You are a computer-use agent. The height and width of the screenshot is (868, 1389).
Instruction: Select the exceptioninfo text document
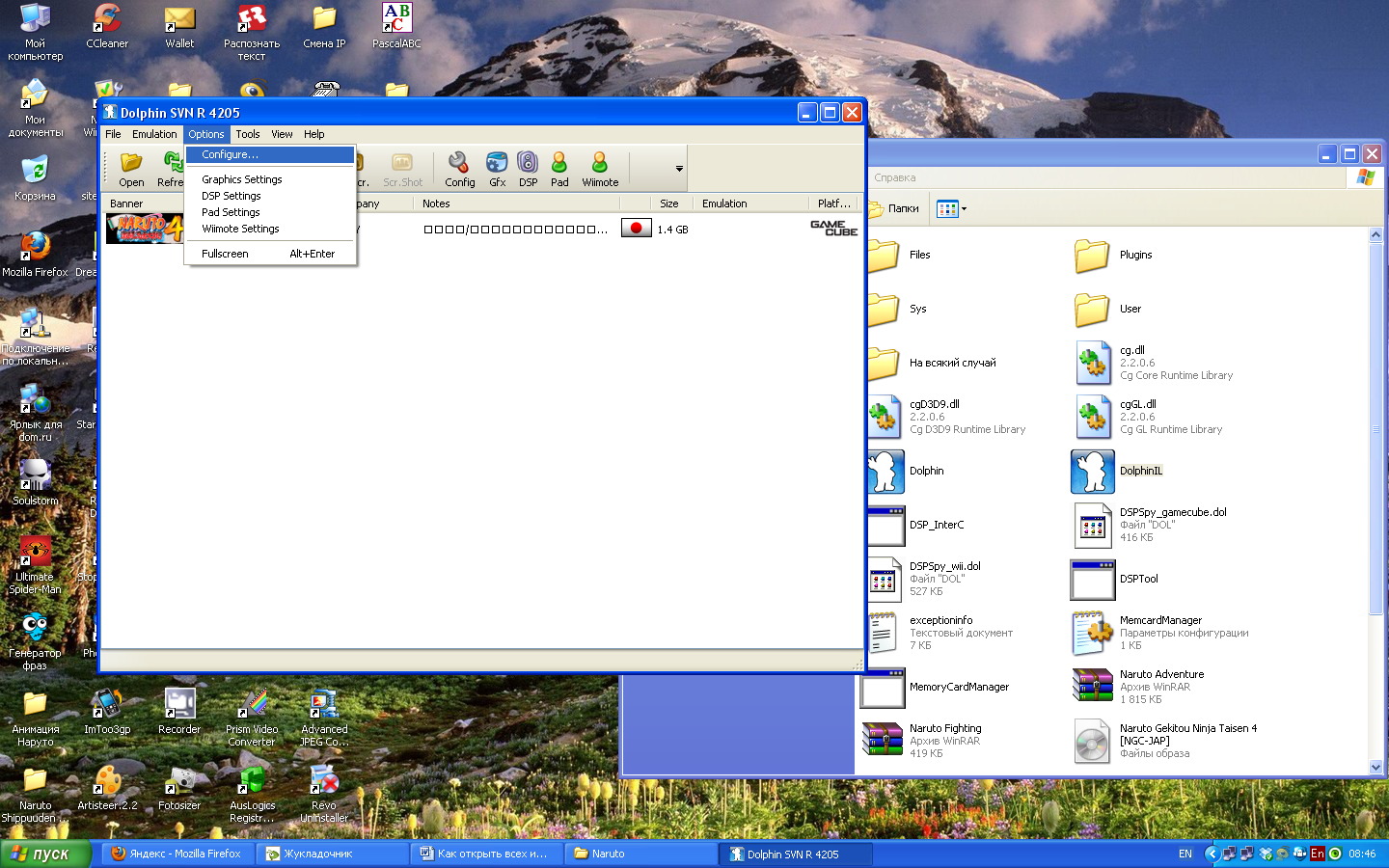940,633
